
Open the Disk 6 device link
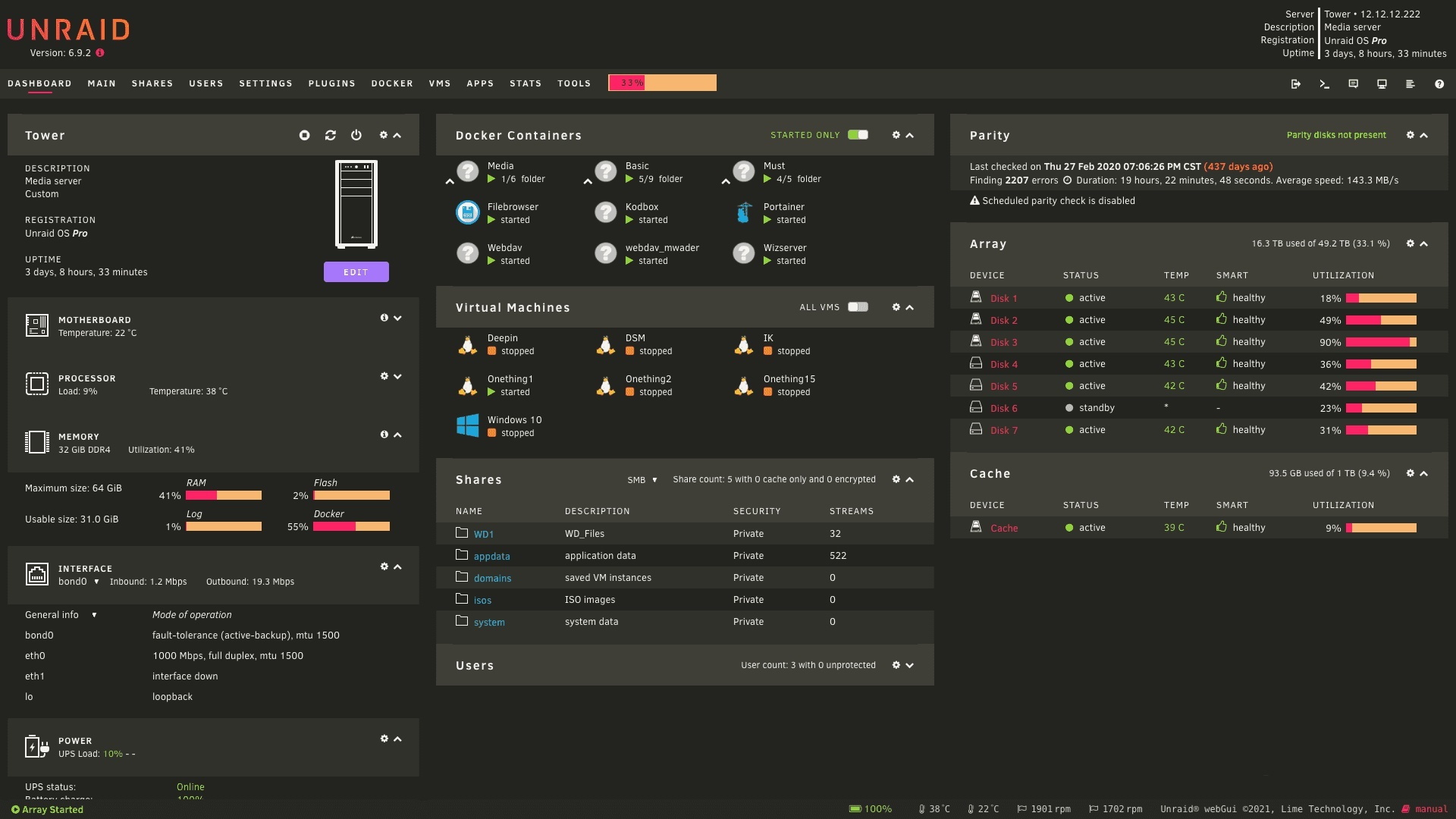[1004, 408]
